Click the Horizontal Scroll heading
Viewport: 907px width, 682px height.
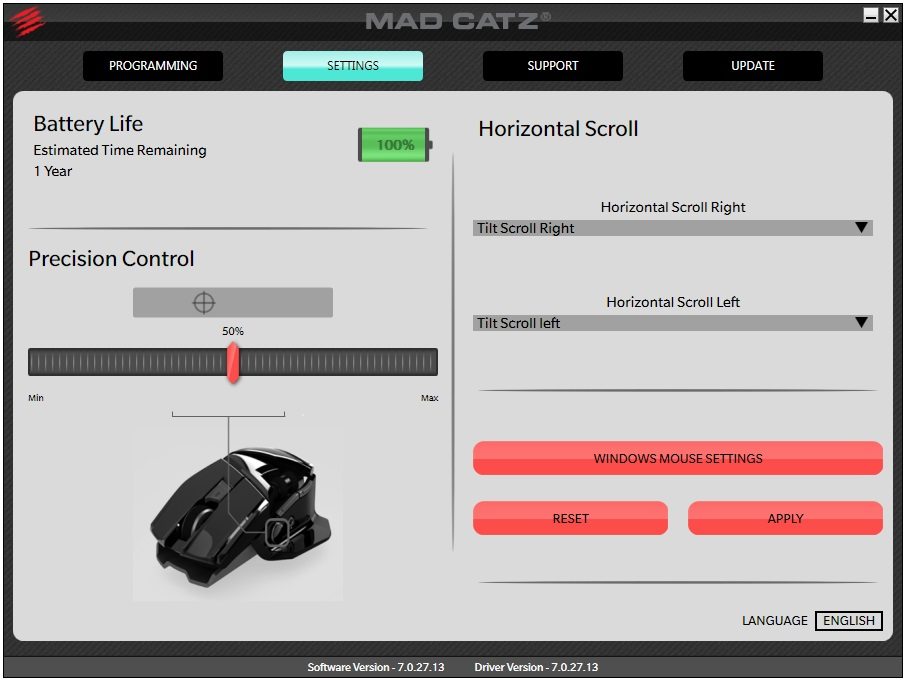coord(558,128)
